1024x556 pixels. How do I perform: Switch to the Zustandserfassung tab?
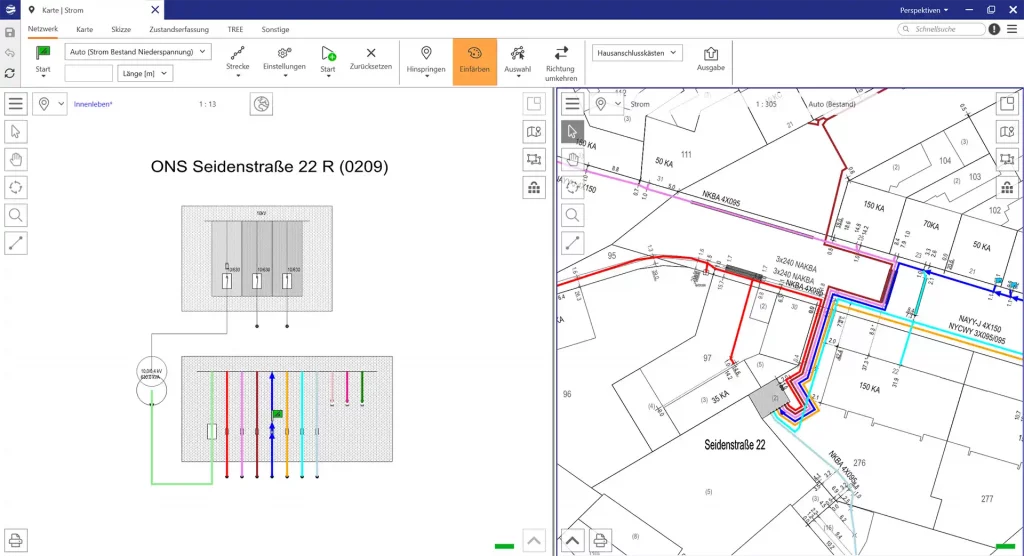click(x=177, y=30)
